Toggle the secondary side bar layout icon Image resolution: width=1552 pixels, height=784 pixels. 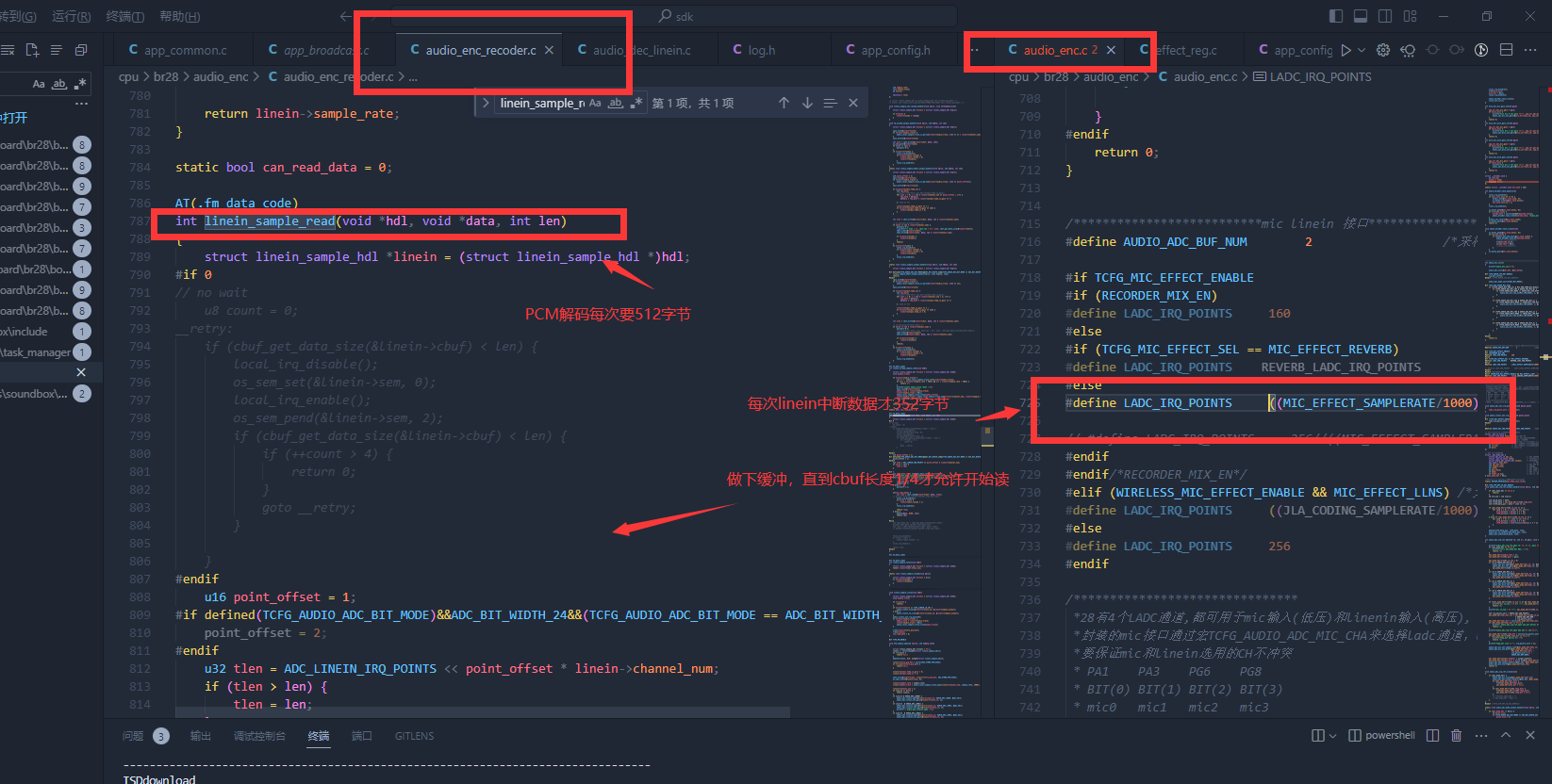[1385, 16]
